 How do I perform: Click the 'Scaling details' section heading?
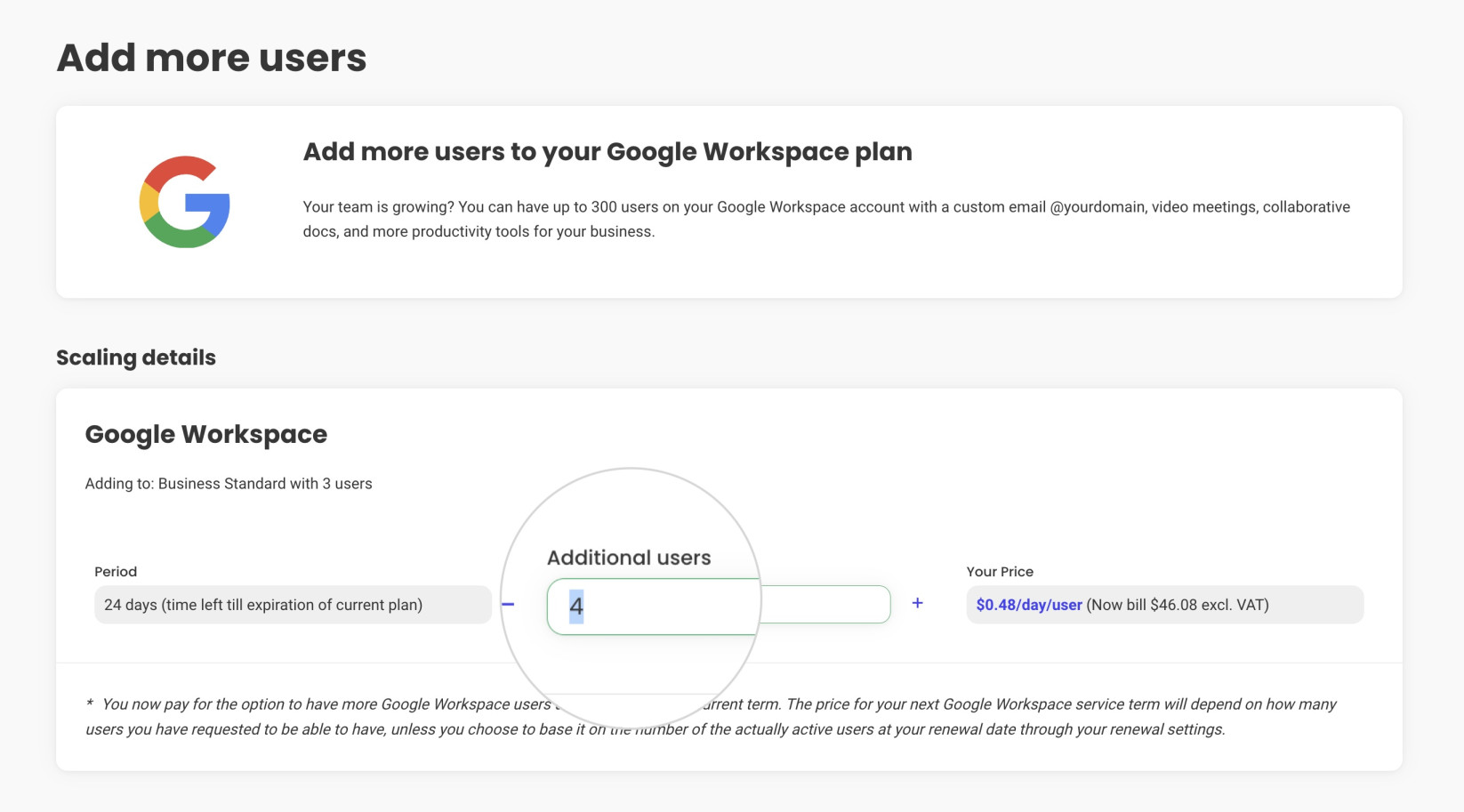[x=136, y=358]
